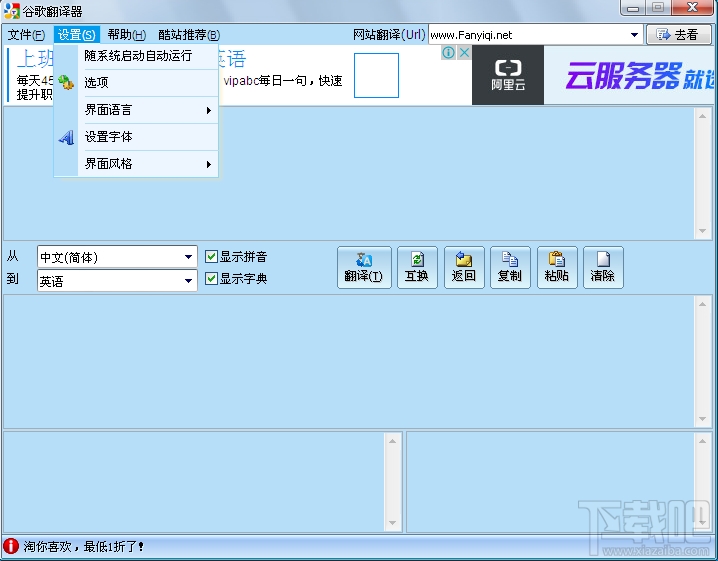Viewport: 718px width, 561px height.
Task: Click the Clear (清除) button
Action: (603, 267)
